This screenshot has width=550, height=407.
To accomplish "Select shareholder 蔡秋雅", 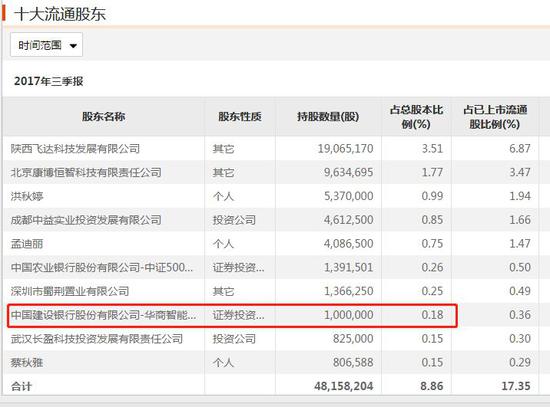I will pyautogui.click(x=27, y=362).
